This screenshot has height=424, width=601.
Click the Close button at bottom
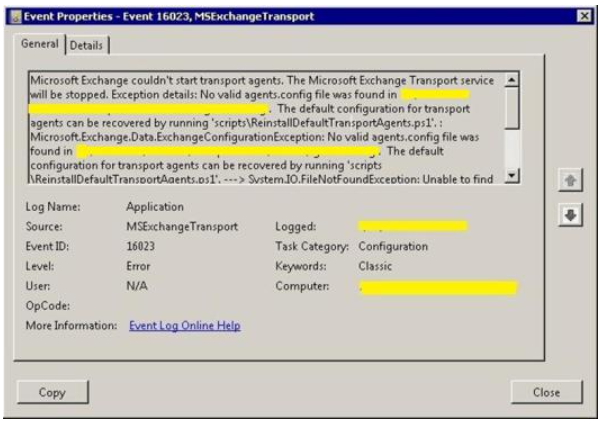pos(547,392)
